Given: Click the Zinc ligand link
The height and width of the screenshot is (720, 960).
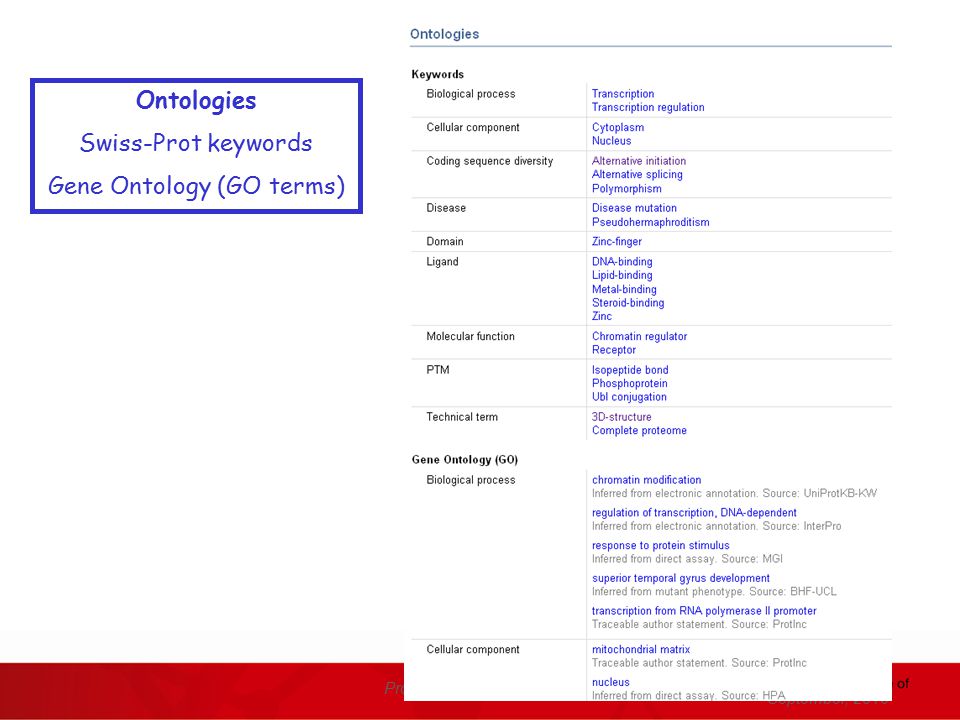Looking at the screenshot, I should [601, 317].
